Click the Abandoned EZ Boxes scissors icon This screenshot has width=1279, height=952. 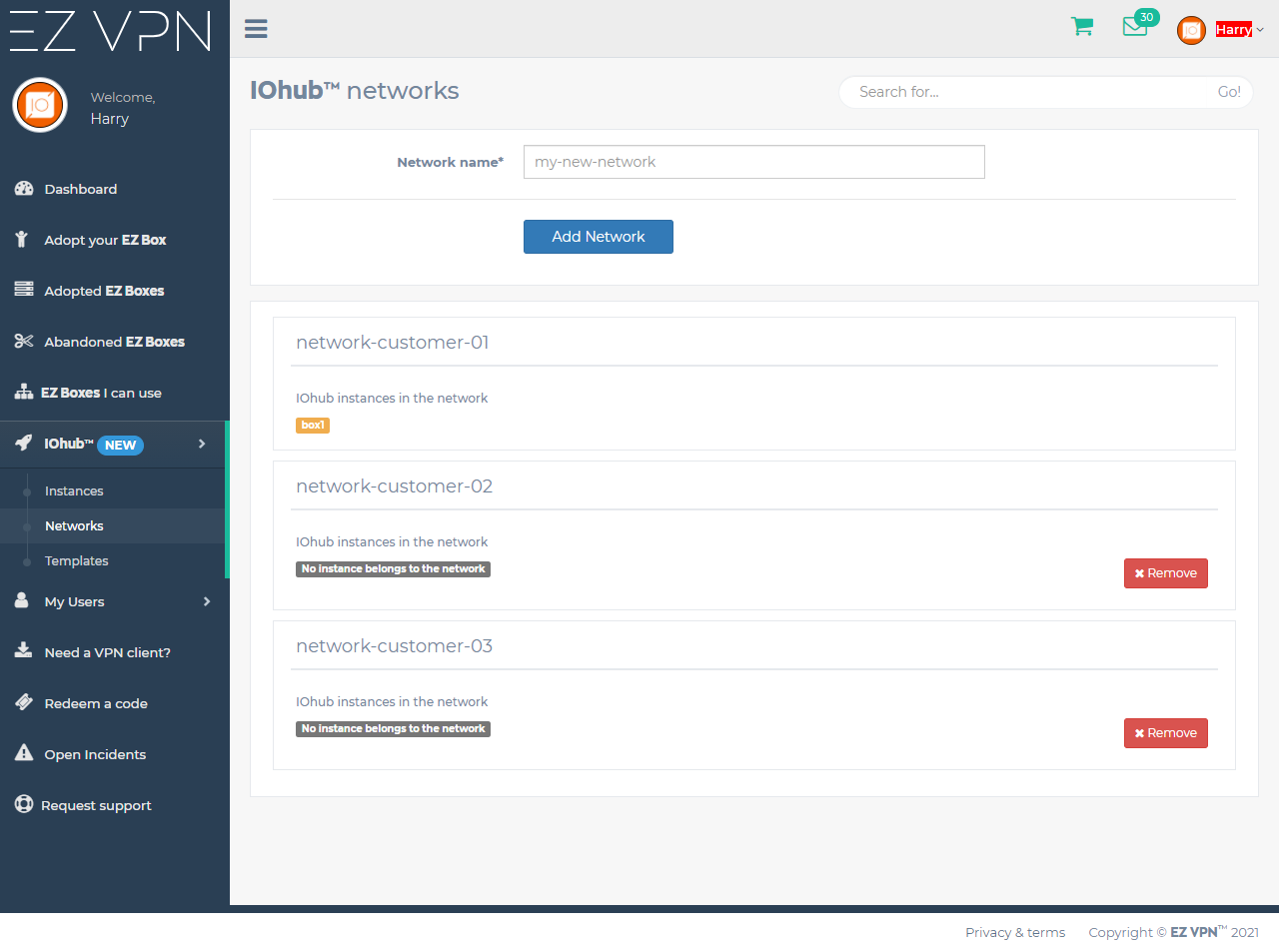point(24,341)
